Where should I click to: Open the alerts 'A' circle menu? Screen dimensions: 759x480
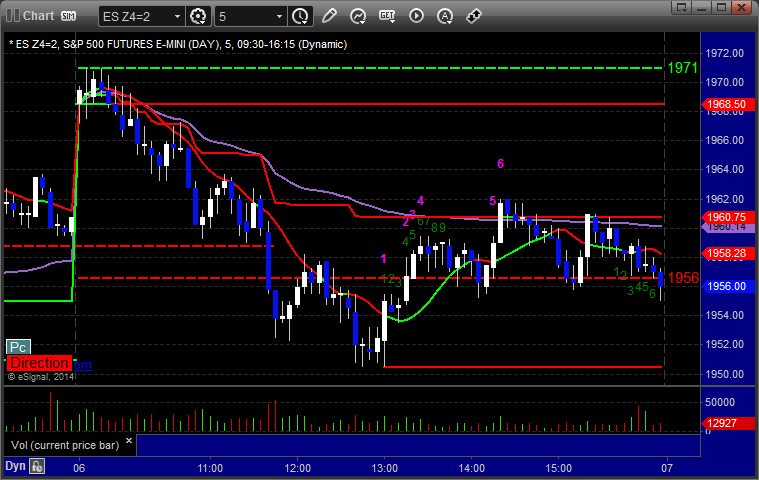(445, 16)
